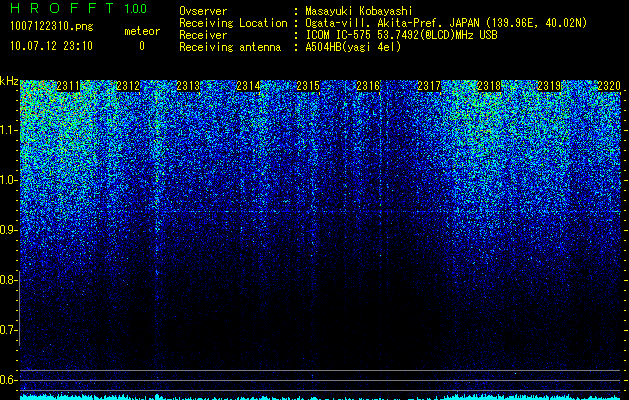Select the file name 1007122310.png
Viewport: 629px width, 400px height.
coord(52,26)
